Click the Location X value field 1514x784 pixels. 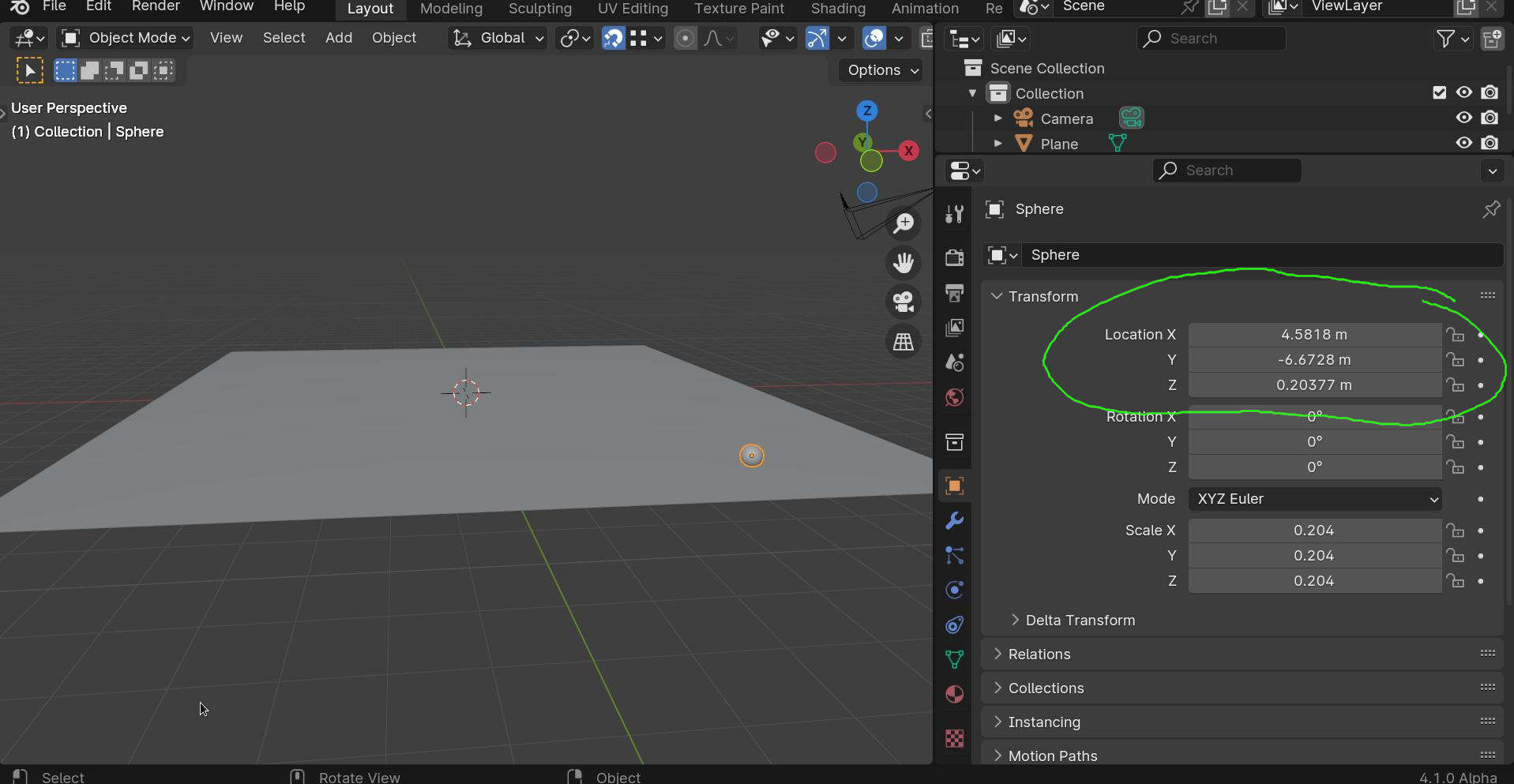pyautogui.click(x=1314, y=335)
